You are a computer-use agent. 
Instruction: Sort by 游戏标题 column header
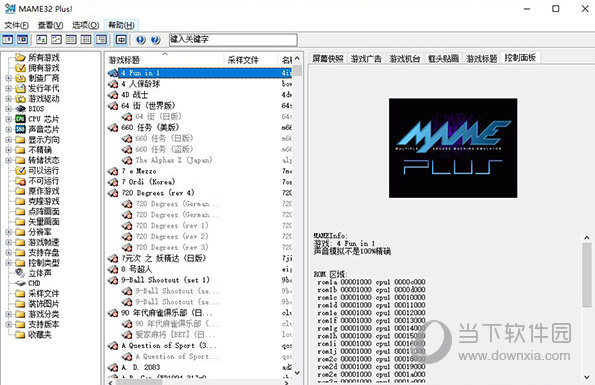[164, 60]
